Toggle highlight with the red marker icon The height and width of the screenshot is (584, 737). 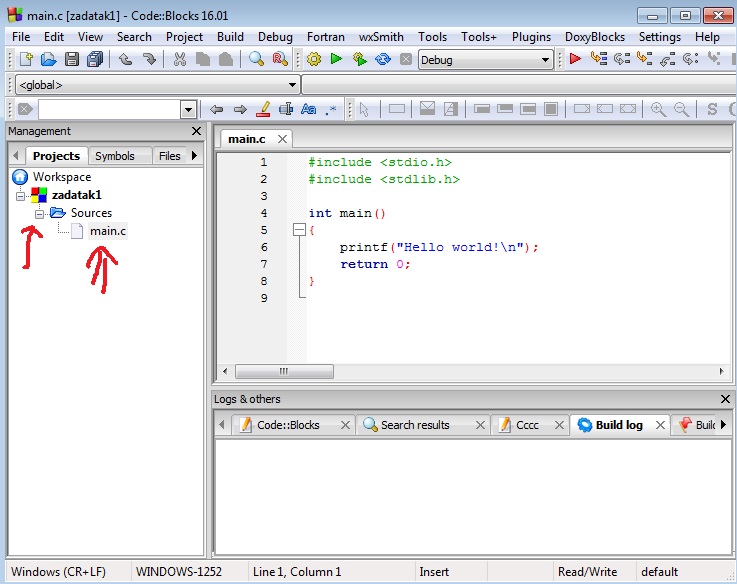263,110
